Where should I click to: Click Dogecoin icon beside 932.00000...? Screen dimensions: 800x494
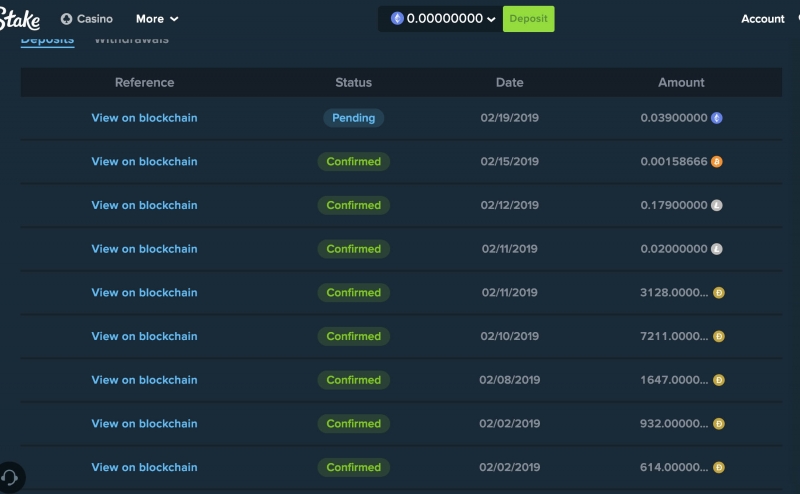[719, 424]
